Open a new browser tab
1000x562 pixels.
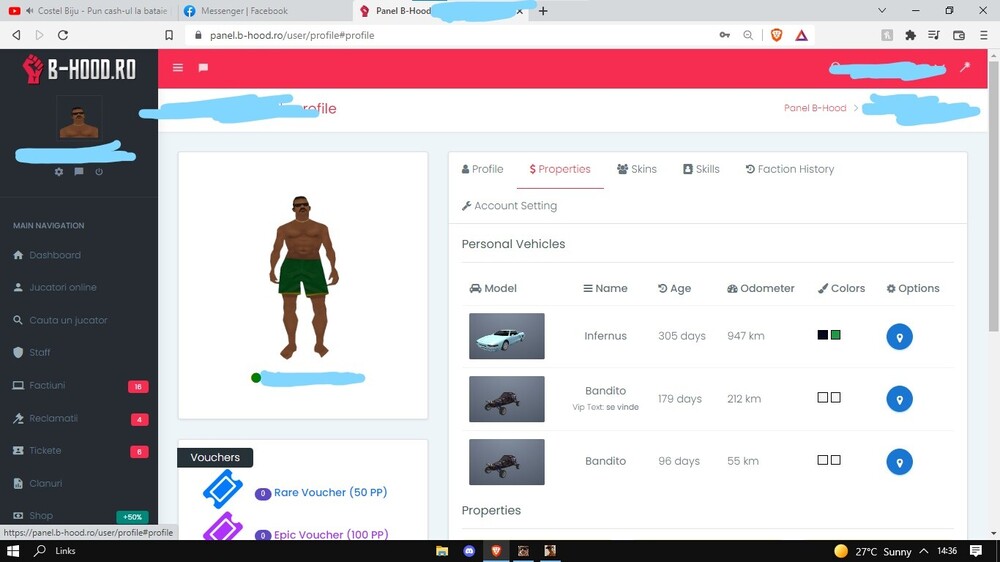[x=543, y=11]
